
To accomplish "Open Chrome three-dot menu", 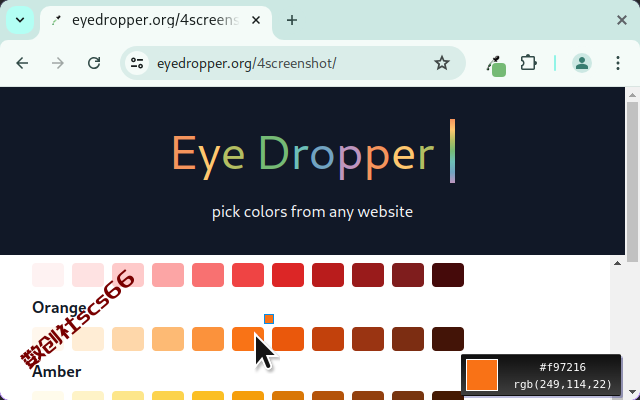I will (x=618, y=63).
